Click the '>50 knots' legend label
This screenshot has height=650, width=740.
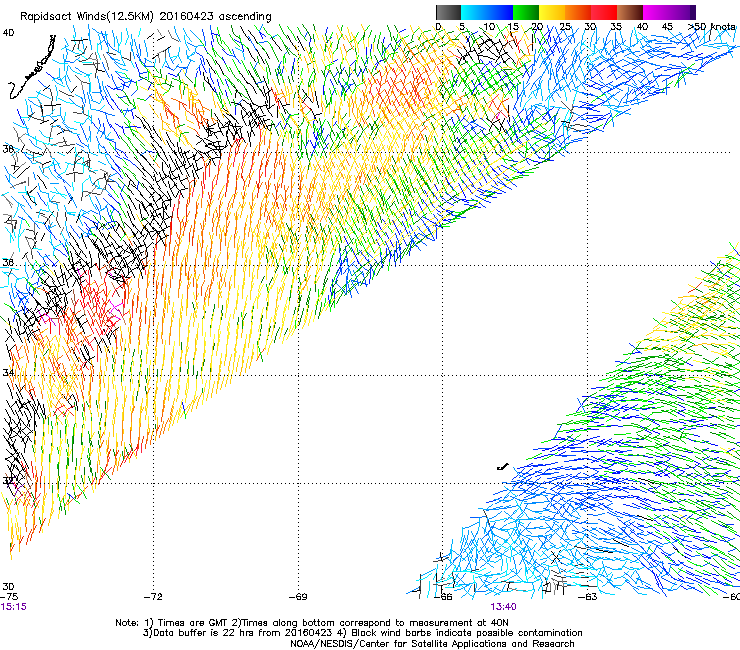(x=712, y=26)
